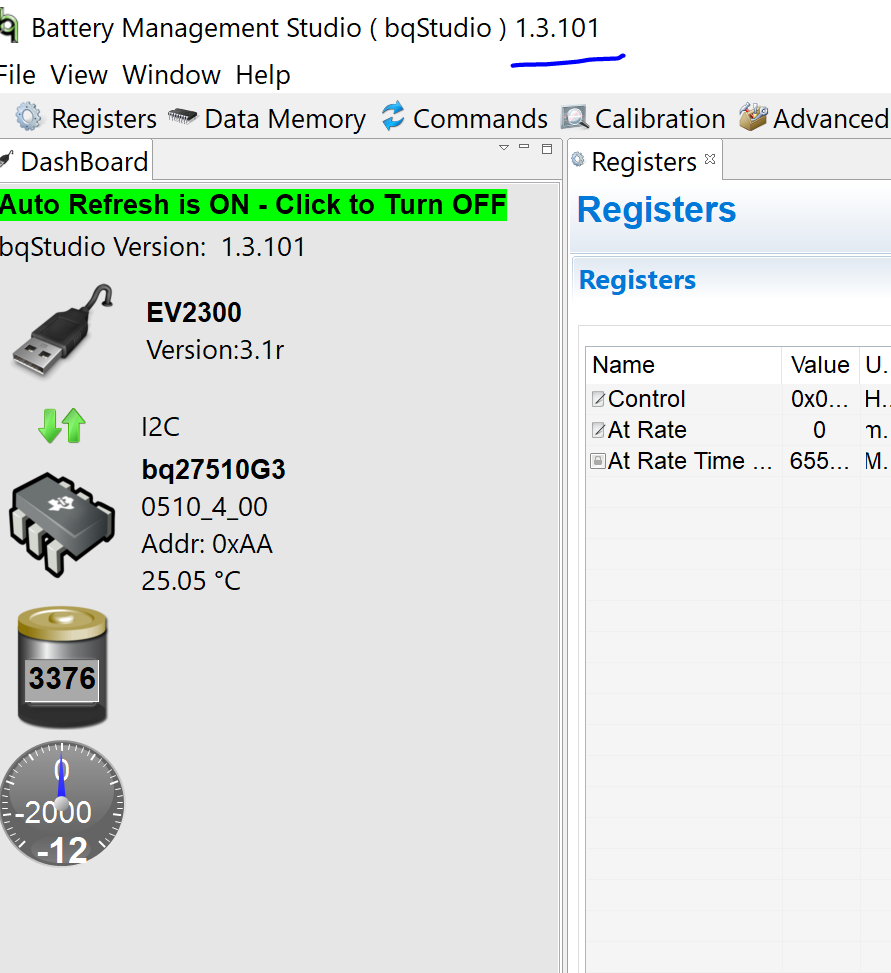This screenshot has width=891, height=973.
Task: Open DashBoard panel view menu dropdown
Action: click(504, 148)
